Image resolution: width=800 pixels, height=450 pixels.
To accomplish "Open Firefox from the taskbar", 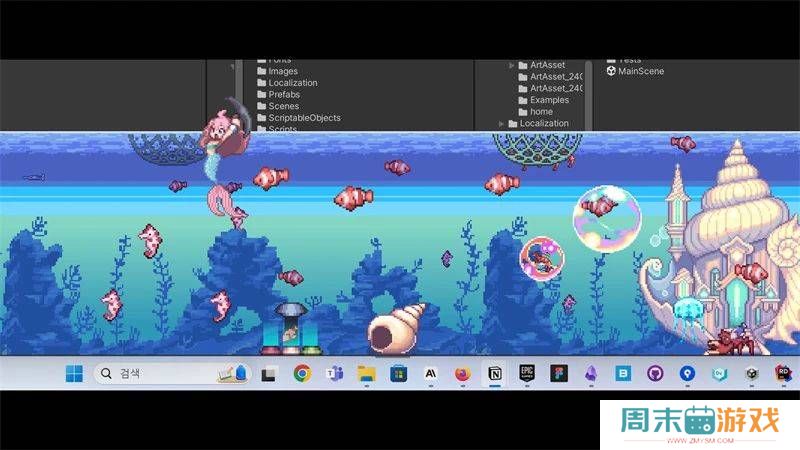I will pyautogui.click(x=461, y=374).
